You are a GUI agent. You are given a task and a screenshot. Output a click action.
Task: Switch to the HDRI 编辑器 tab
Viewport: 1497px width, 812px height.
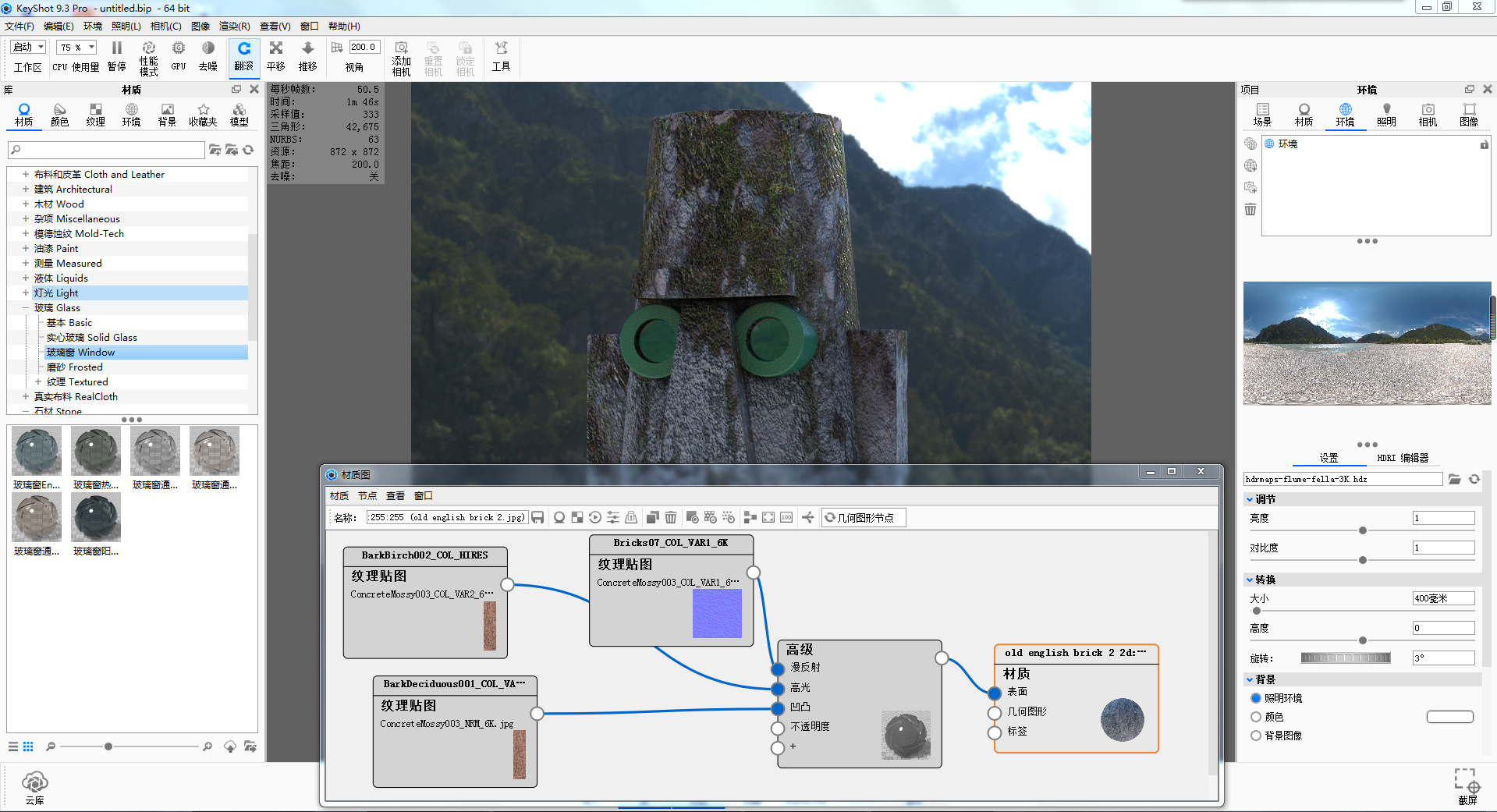[1402, 458]
